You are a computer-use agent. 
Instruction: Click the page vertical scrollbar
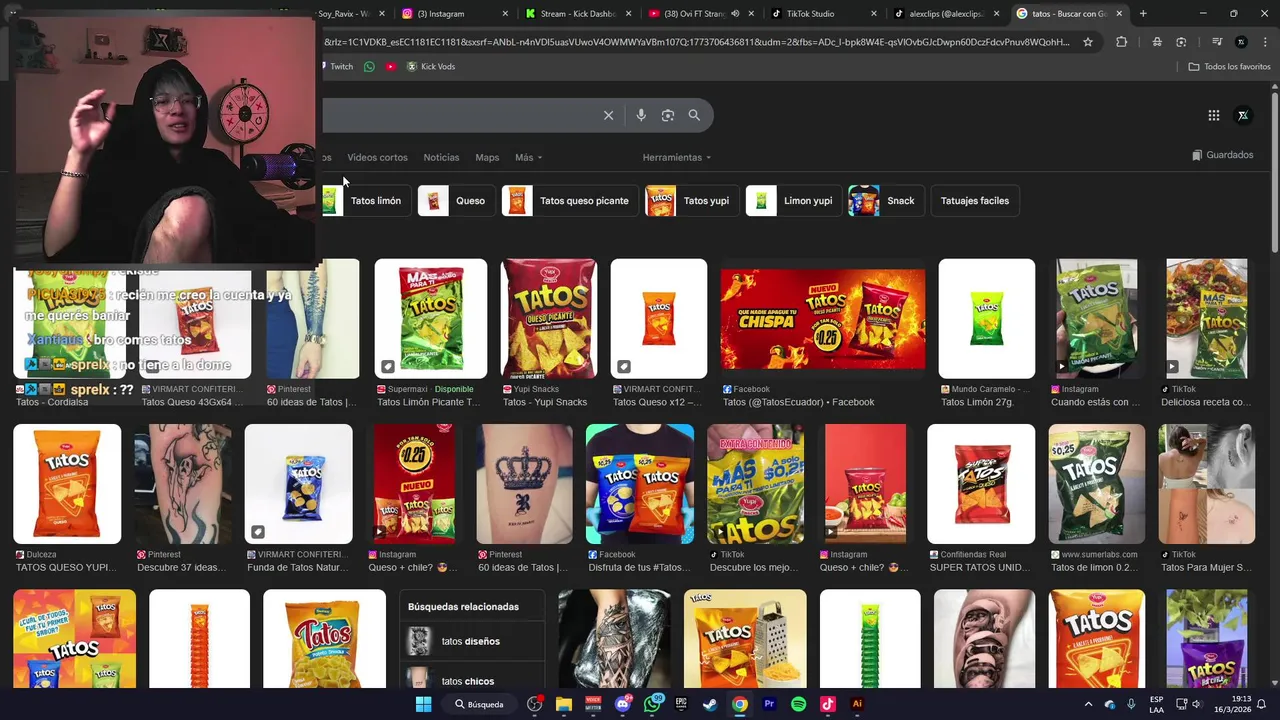(1274, 170)
